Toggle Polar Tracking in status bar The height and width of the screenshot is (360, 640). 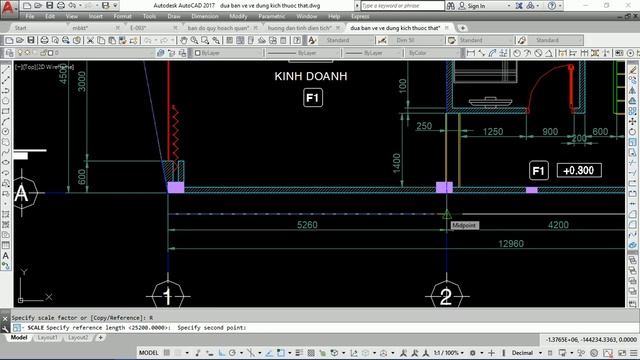[232, 353]
